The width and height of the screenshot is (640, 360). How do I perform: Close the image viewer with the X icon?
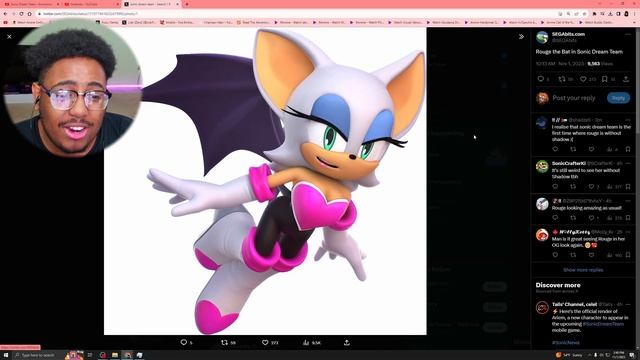tap(9, 37)
